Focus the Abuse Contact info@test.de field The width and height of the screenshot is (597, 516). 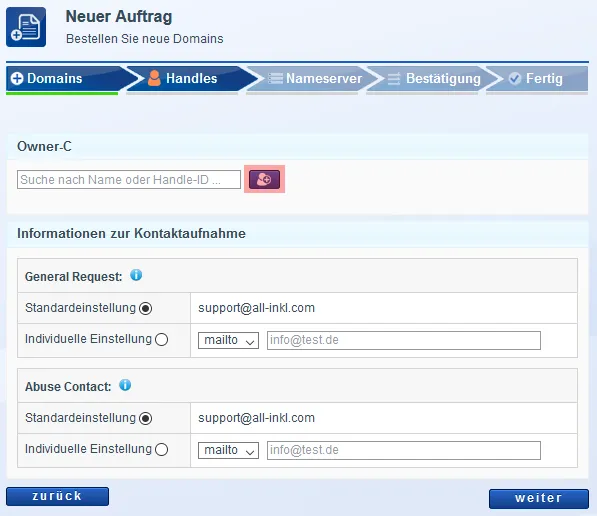click(x=404, y=450)
